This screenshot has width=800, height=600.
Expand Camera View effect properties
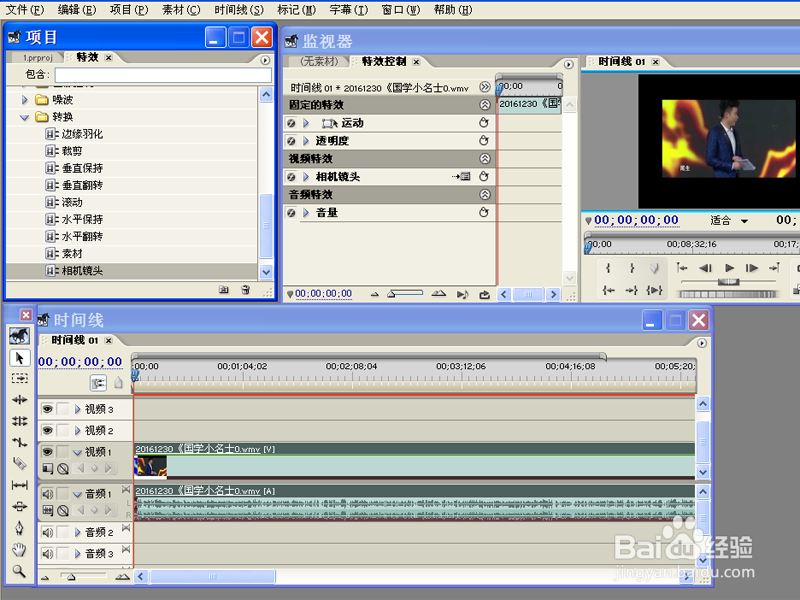[x=306, y=177]
